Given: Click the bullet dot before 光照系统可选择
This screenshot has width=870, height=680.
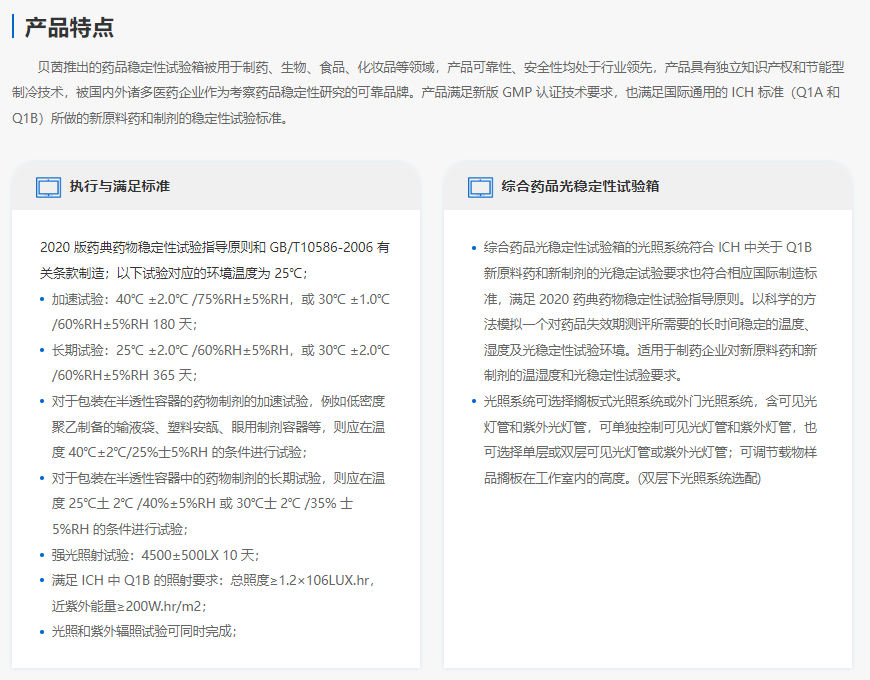Looking at the screenshot, I should [x=473, y=401].
